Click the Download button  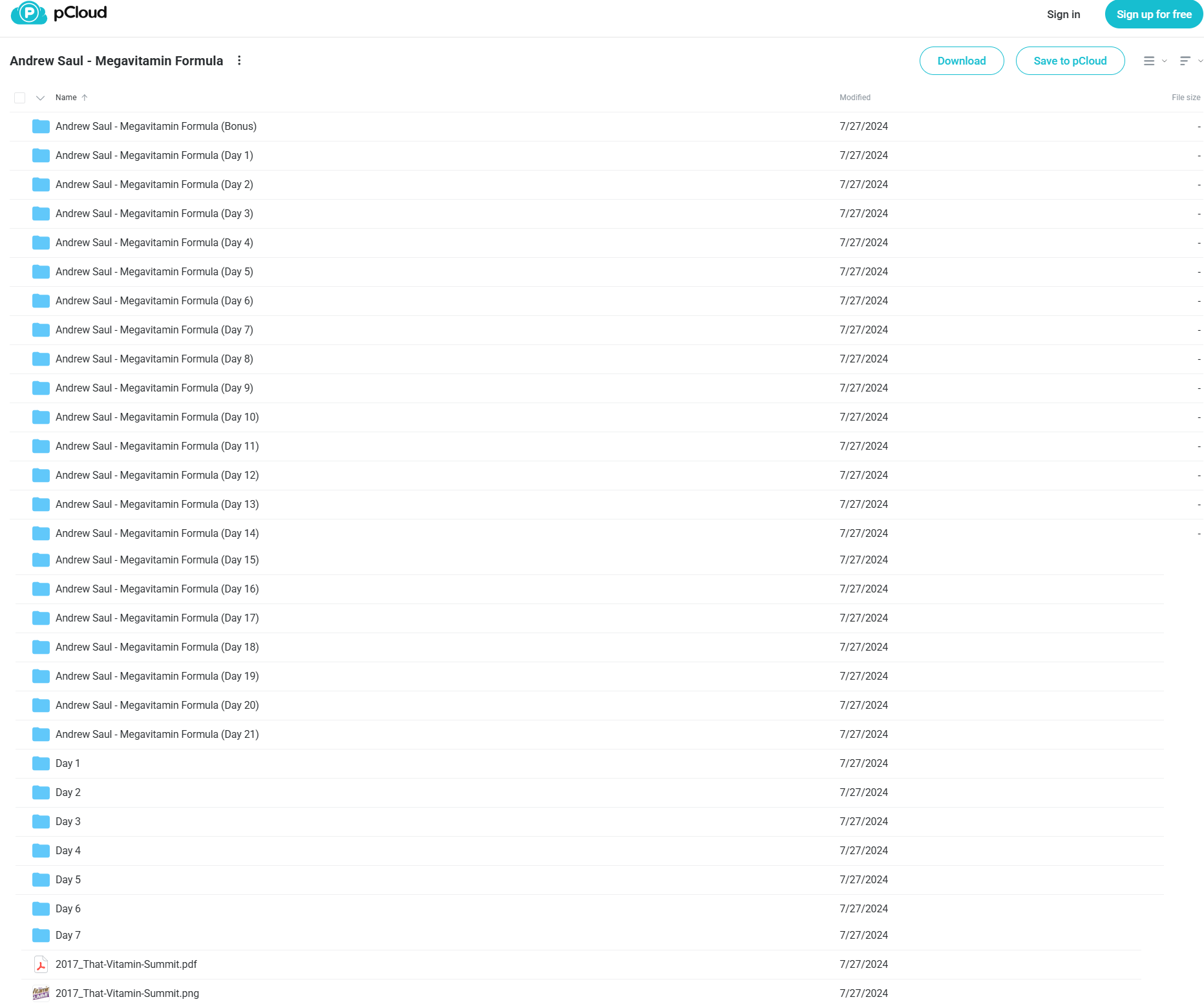(962, 61)
